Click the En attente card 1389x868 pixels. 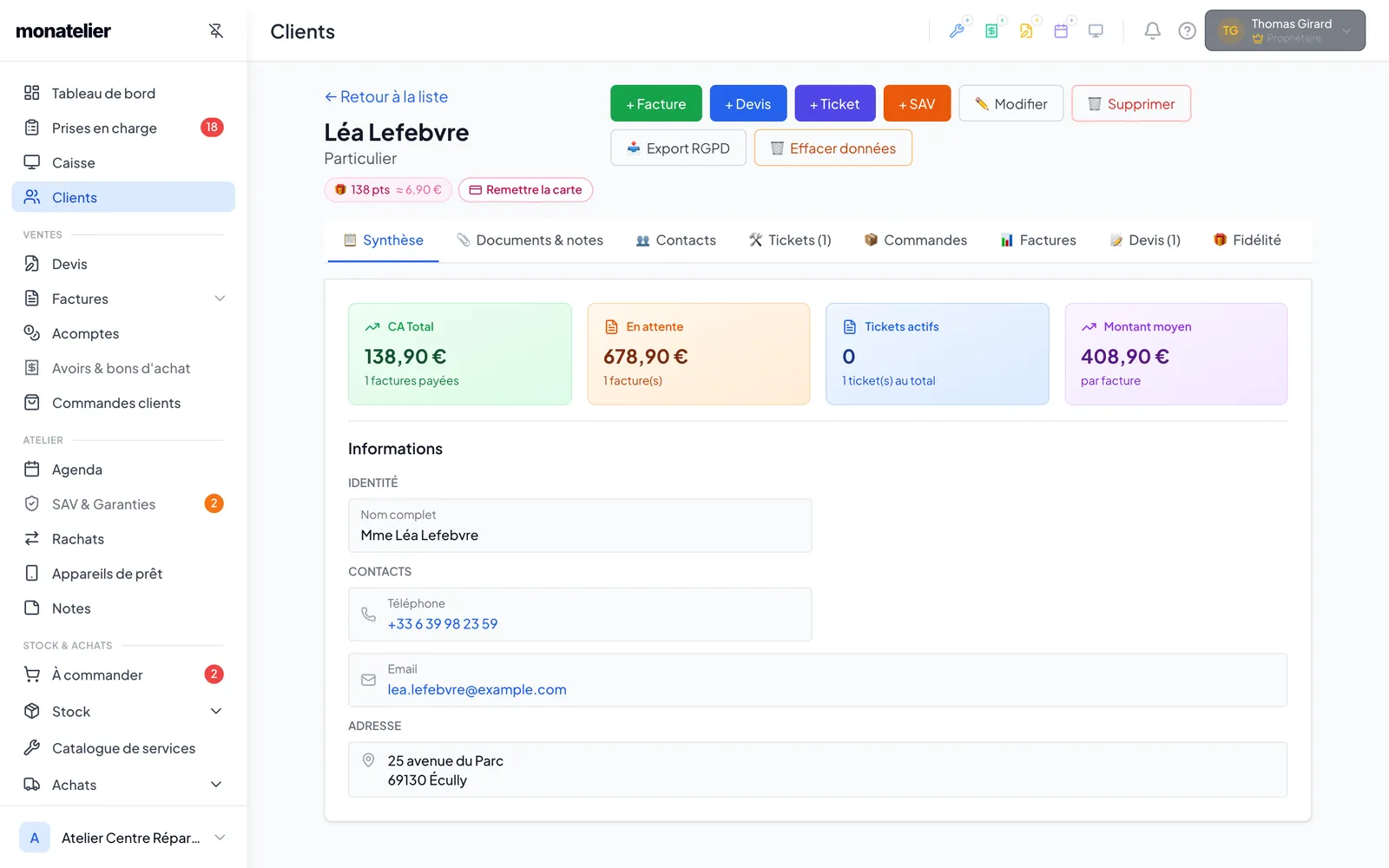pyautogui.click(x=699, y=354)
